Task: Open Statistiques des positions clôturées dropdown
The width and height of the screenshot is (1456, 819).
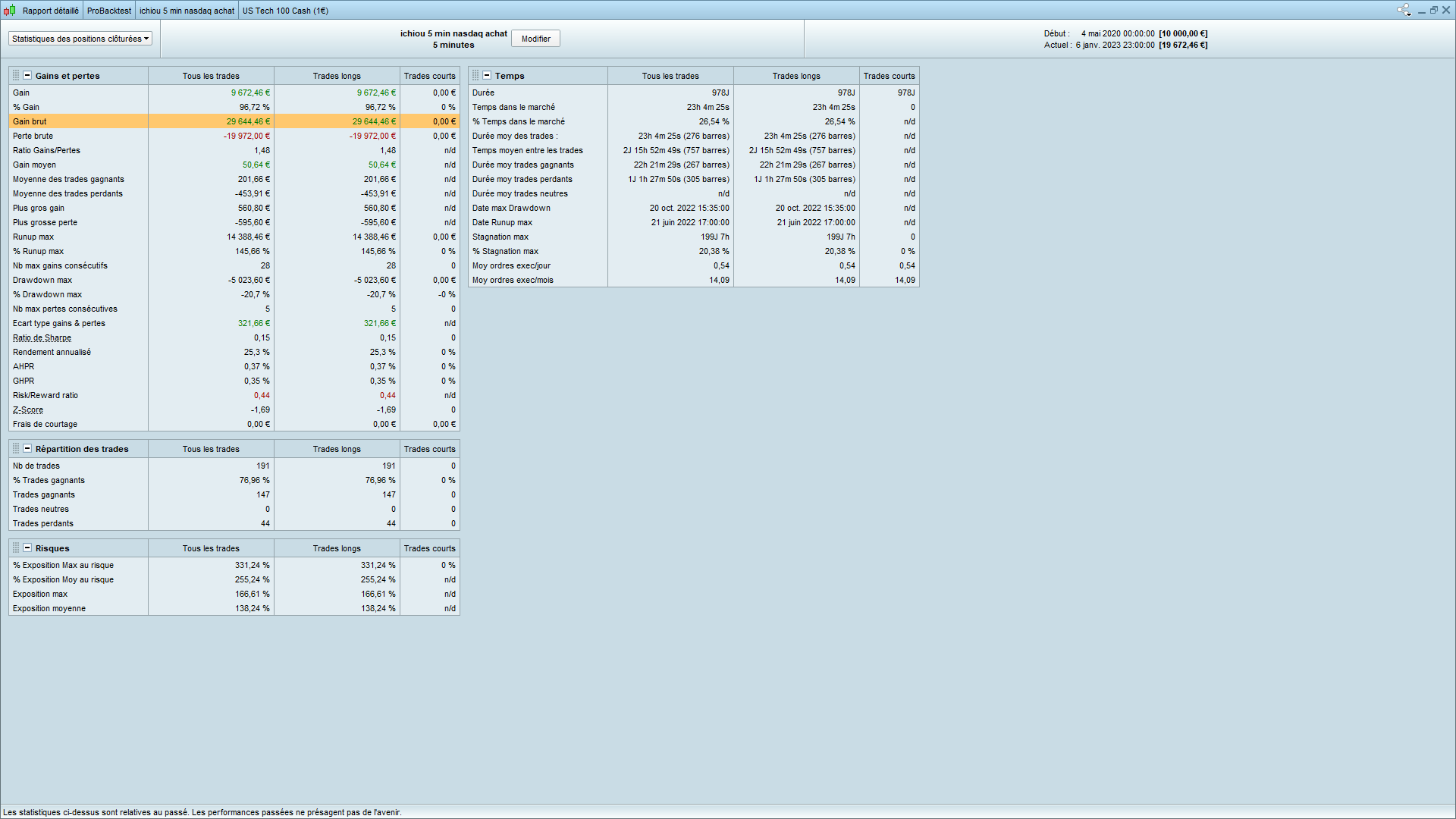Action: click(x=80, y=39)
